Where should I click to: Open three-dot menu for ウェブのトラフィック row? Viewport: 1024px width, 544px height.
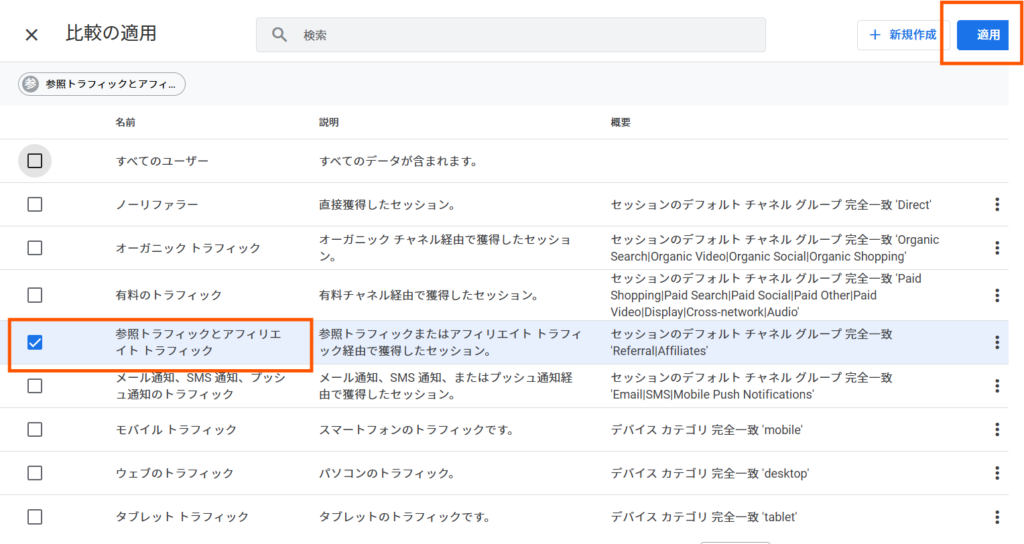pos(996,473)
